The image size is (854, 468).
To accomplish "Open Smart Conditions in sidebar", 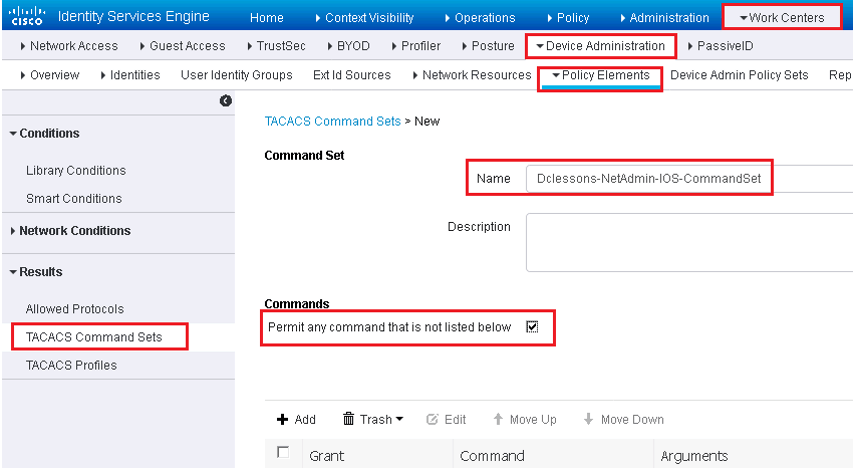I will pos(74,198).
